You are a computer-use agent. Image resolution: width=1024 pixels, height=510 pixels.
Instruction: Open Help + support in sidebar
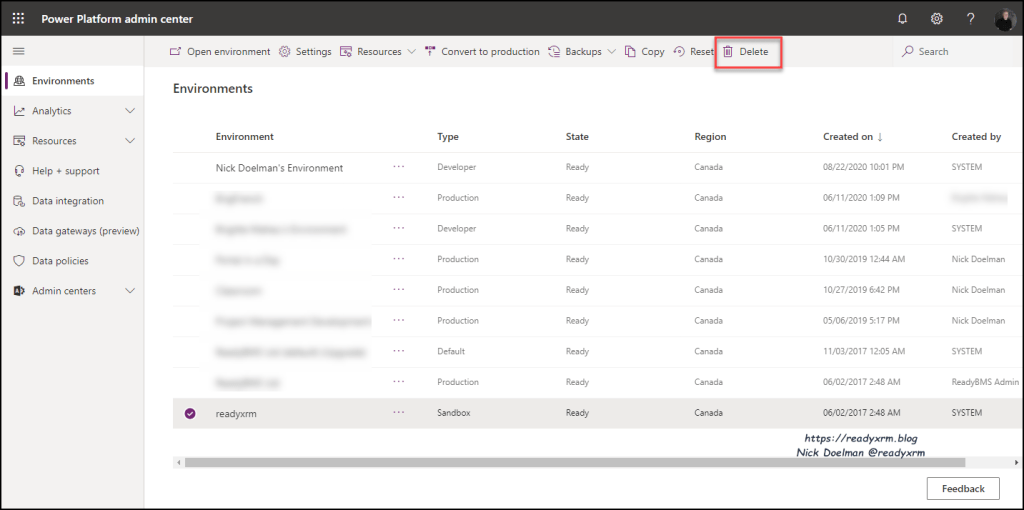[65, 171]
